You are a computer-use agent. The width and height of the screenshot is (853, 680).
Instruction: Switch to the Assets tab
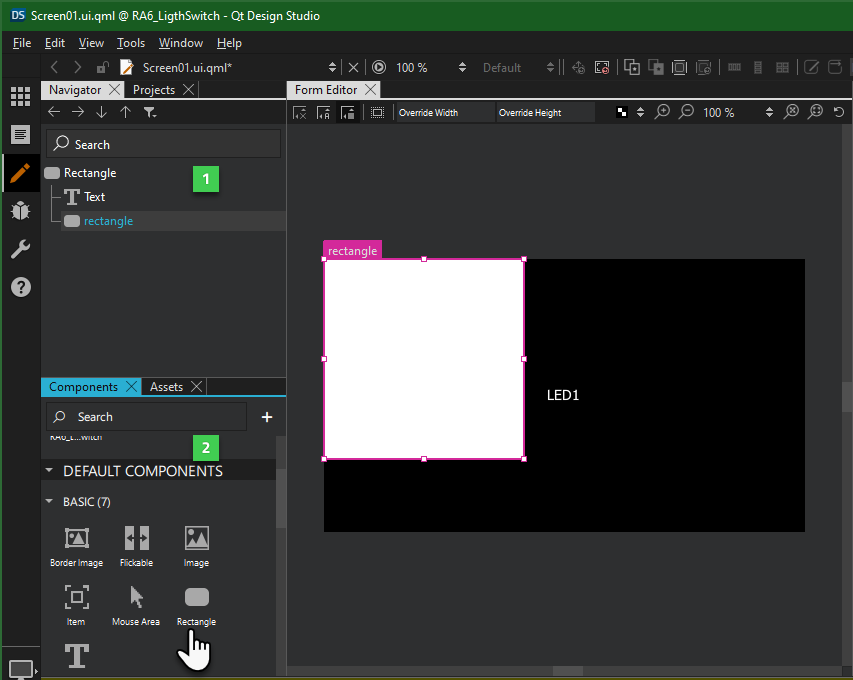[166, 387]
